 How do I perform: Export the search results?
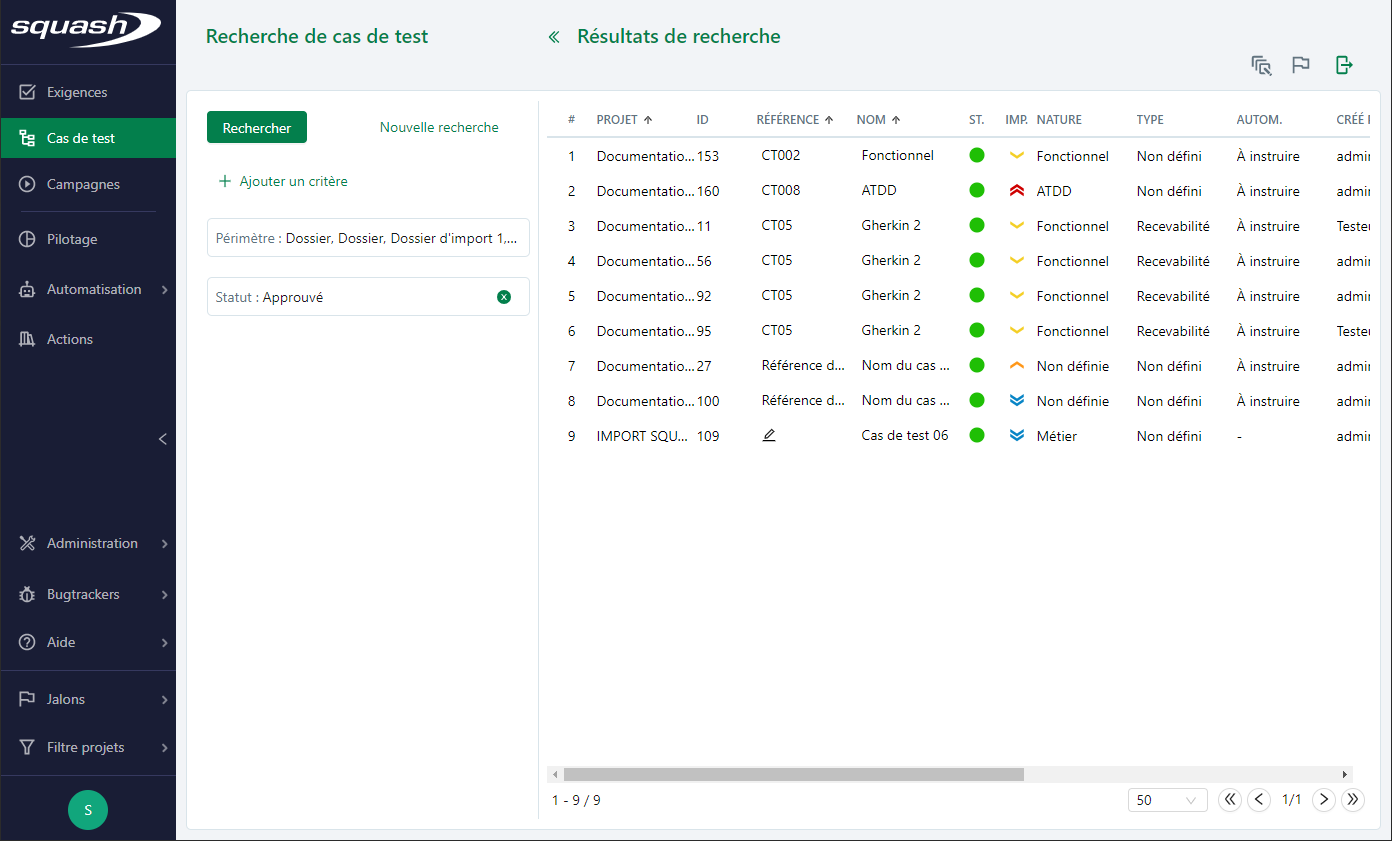(x=1343, y=64)
